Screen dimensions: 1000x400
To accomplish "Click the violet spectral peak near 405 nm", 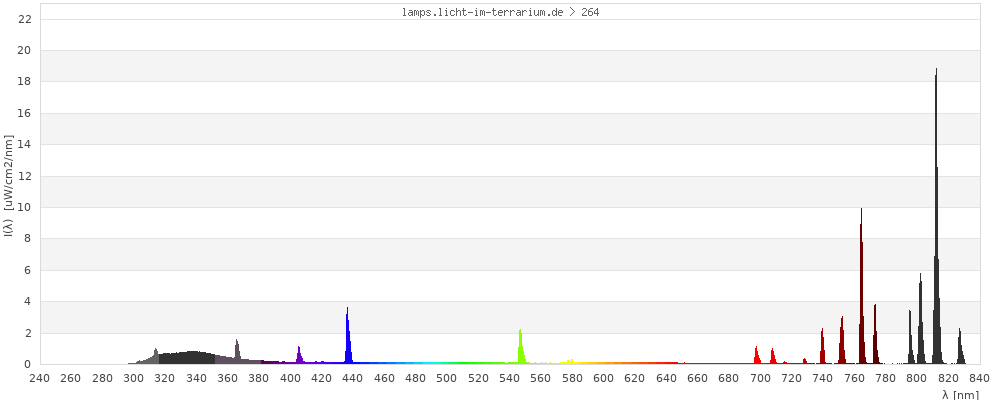I will (299, 355).
